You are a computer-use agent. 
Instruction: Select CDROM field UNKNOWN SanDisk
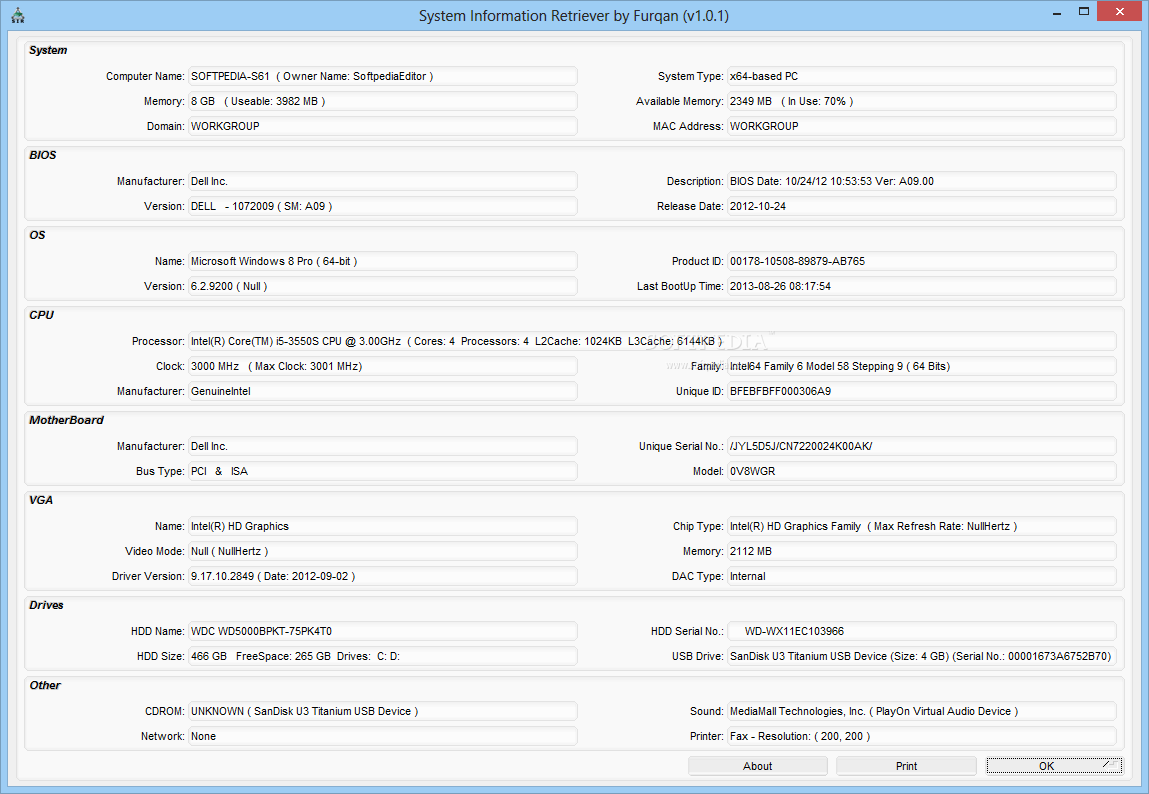(383, 710)
